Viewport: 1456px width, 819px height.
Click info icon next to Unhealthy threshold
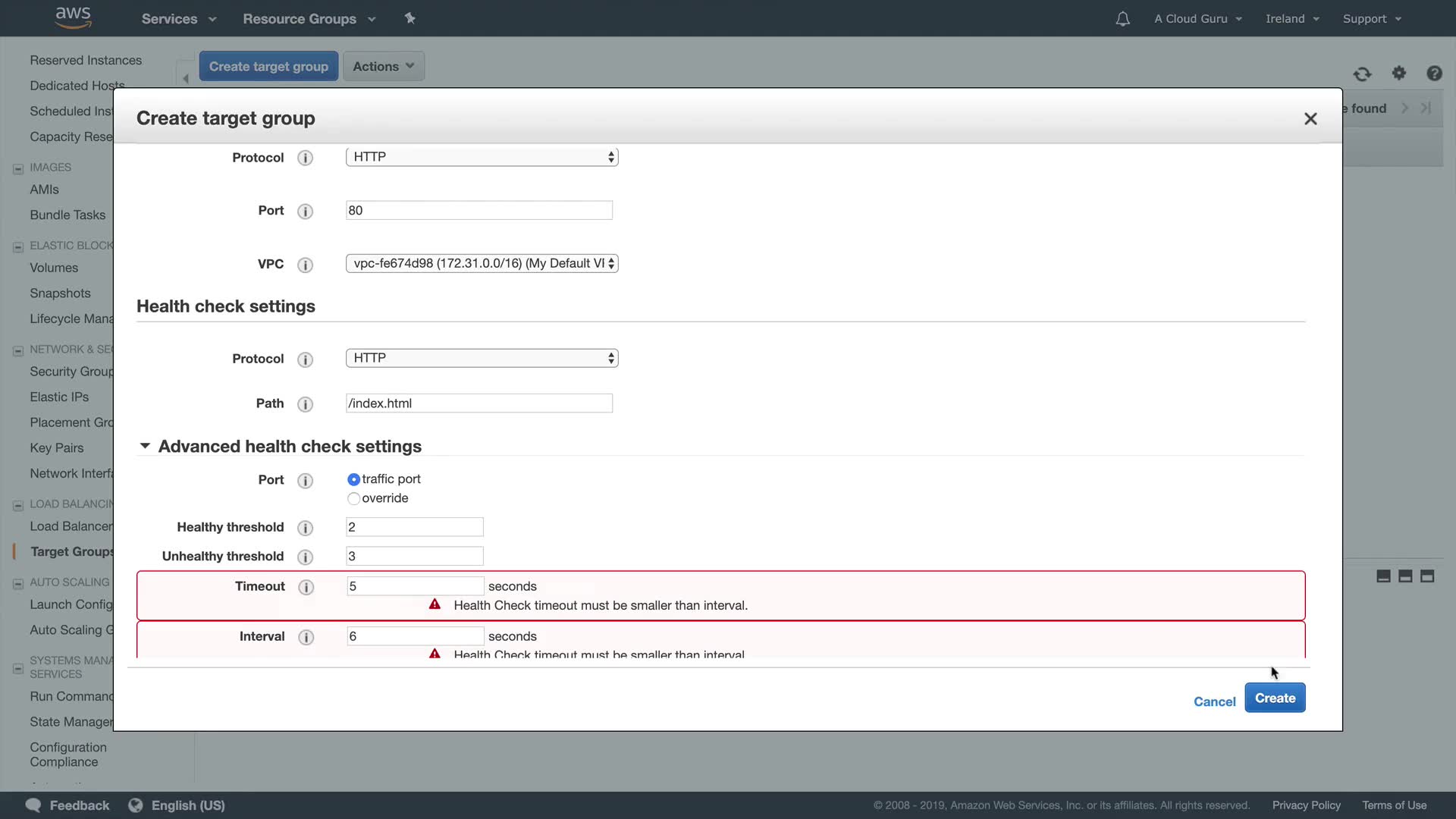tap(305, 557)
